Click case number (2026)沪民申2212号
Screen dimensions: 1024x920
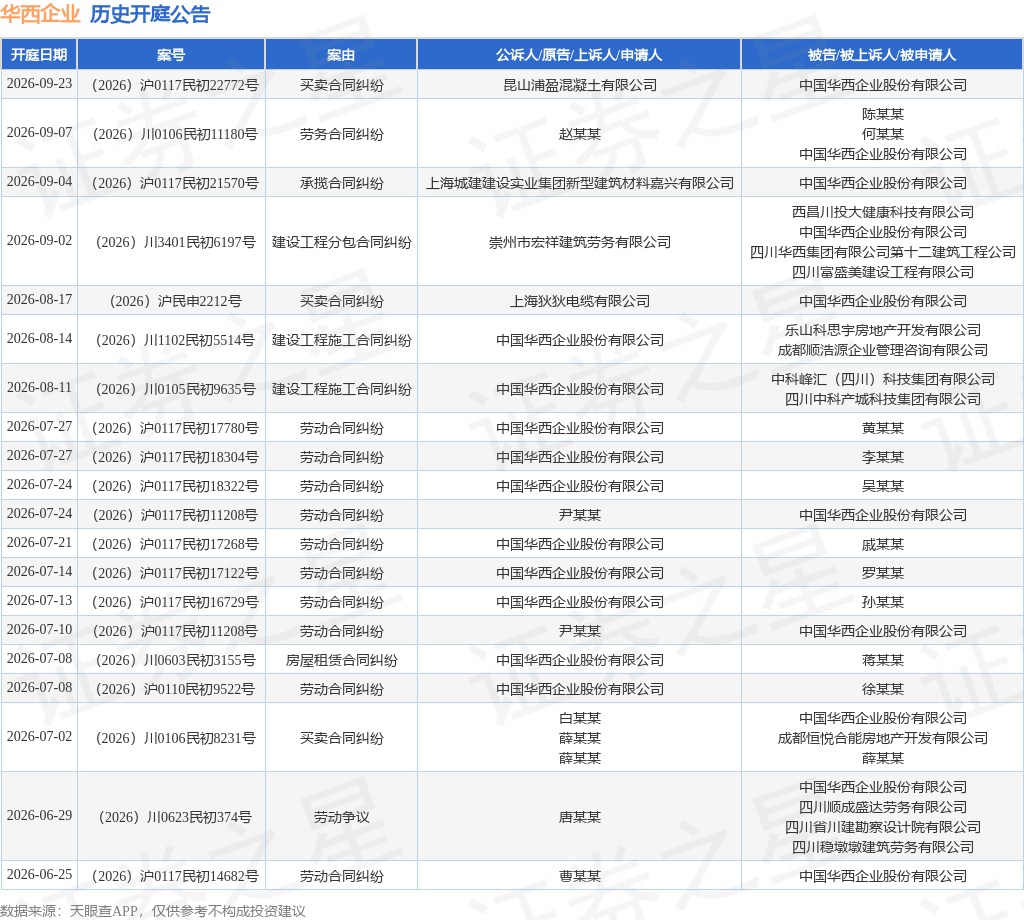coord(175,301)
